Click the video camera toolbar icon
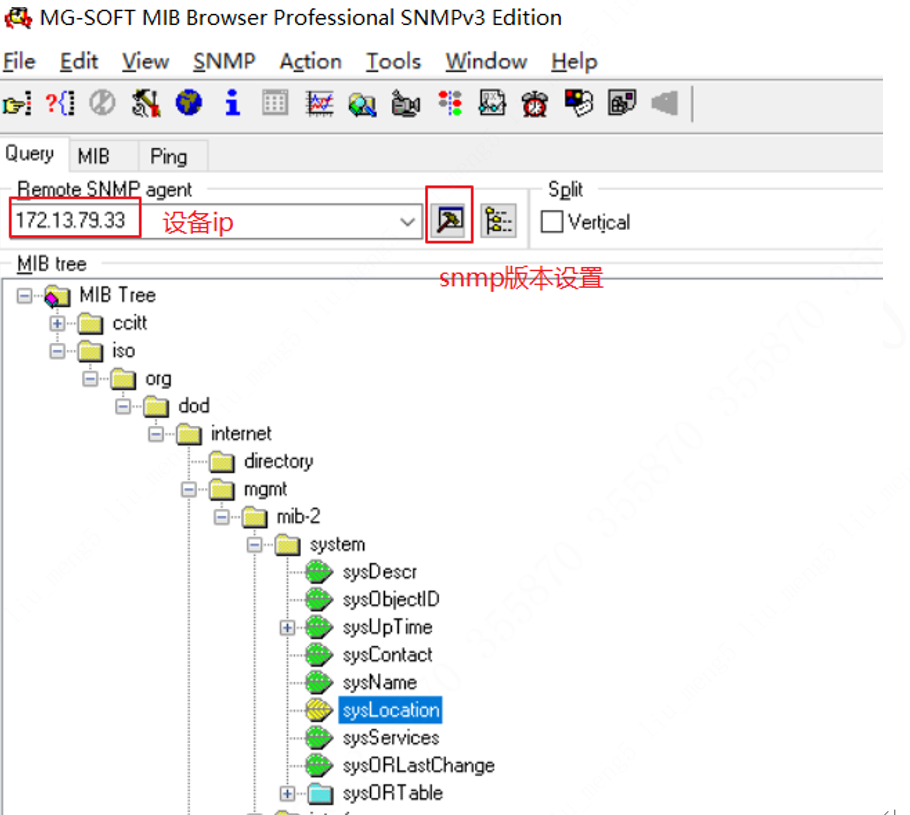Viewport: 910px width, 815px height. pos(405,104)
